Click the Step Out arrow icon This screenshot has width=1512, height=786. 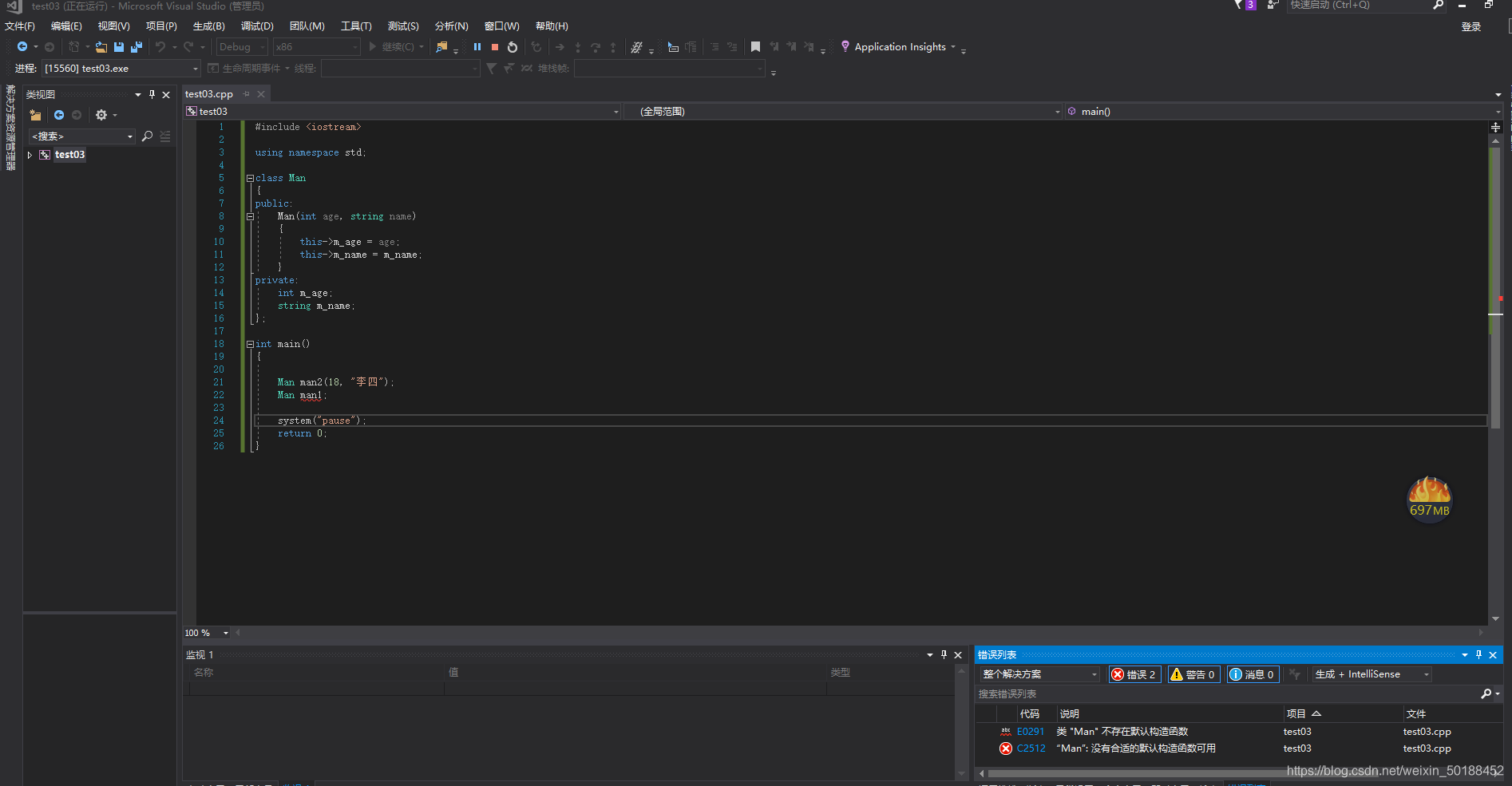click(x=613, y=47)
